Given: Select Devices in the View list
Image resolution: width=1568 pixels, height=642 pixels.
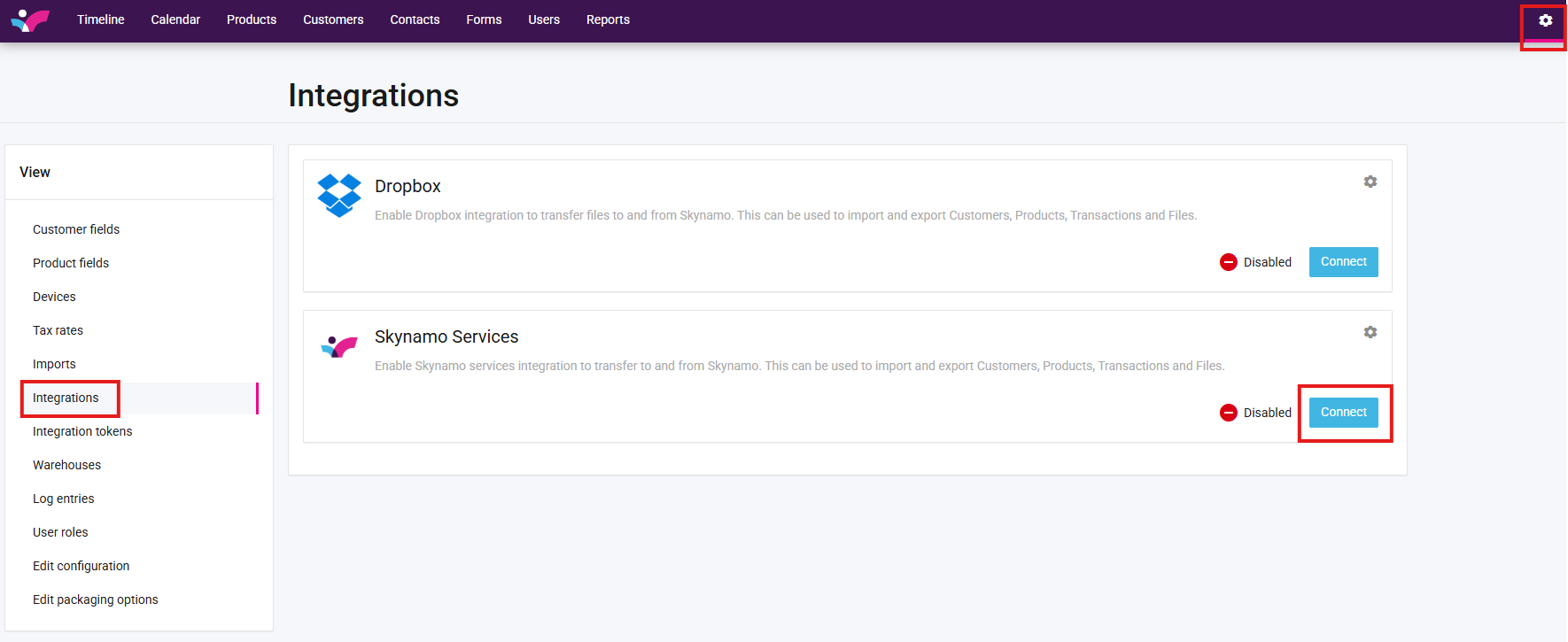Looking at the screenshot, I should point(54,297).
